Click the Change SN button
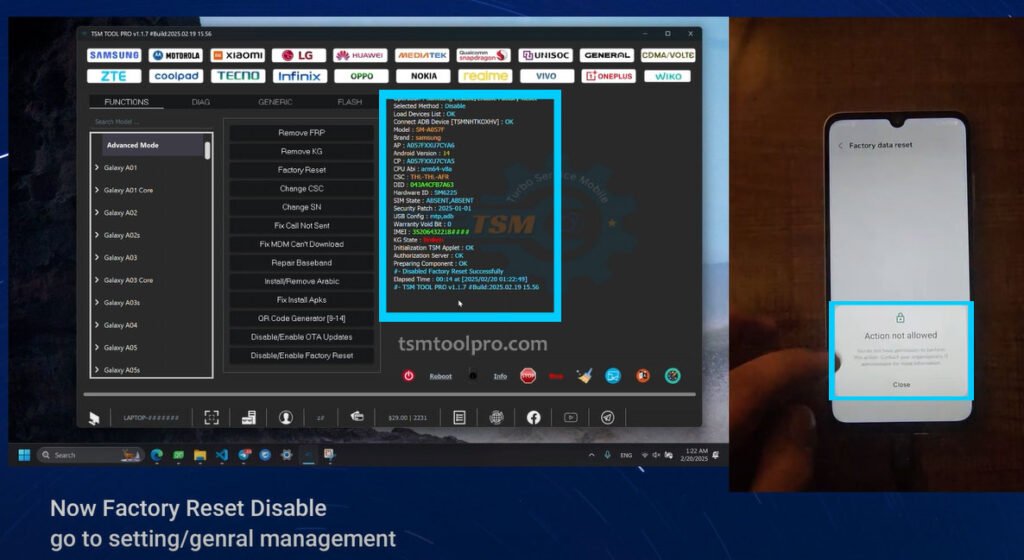This screenshot has width=1024, height=560. coord(301,207)
